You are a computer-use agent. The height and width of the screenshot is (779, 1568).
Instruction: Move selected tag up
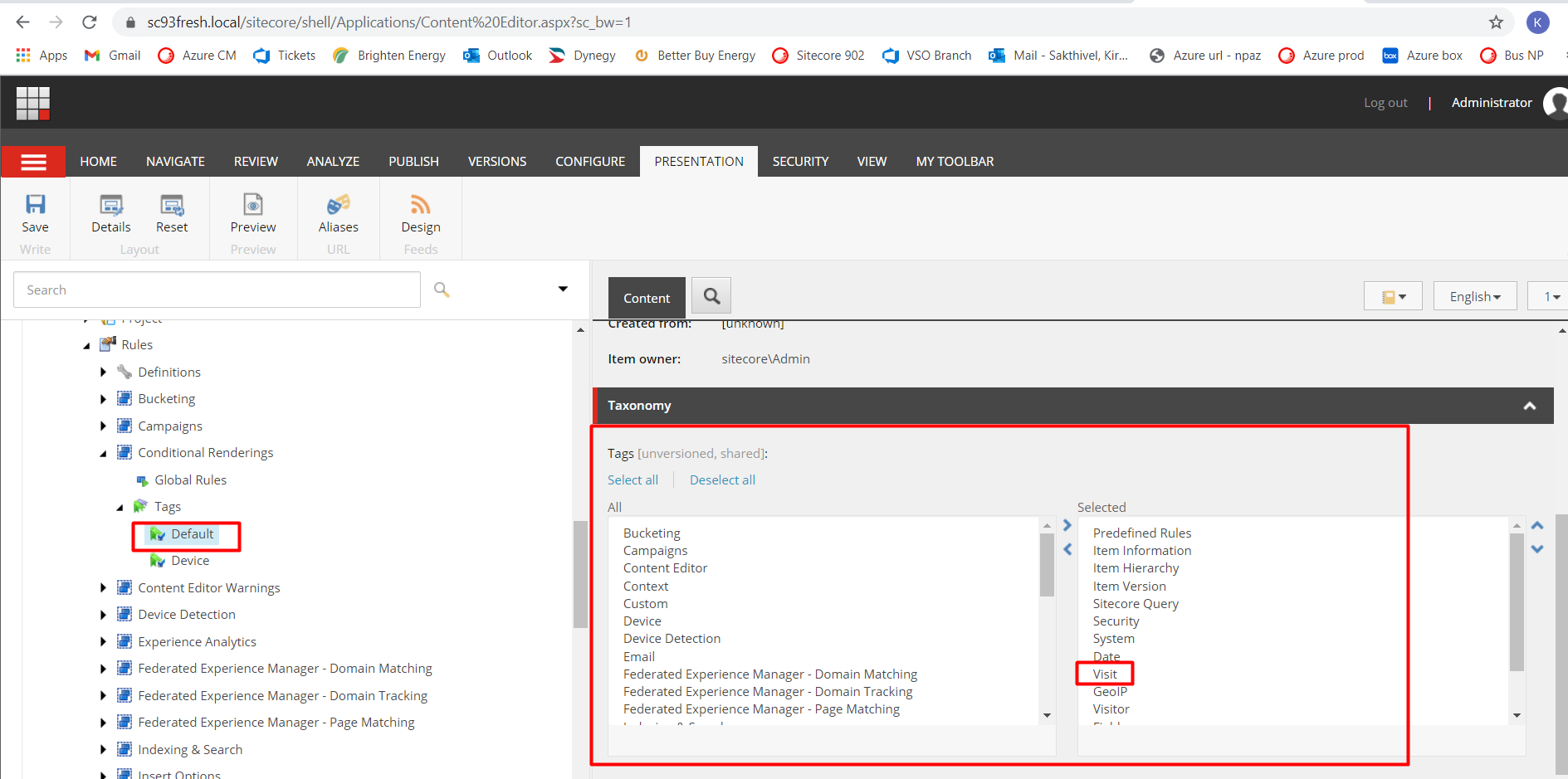1537,525
